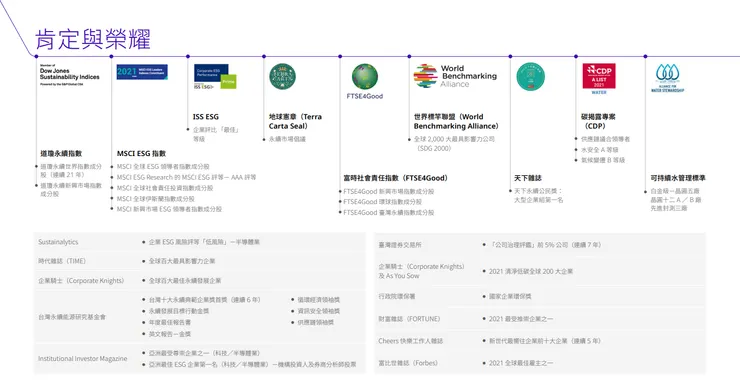Click the 永續市場倡議 bullet

(287, 139)
